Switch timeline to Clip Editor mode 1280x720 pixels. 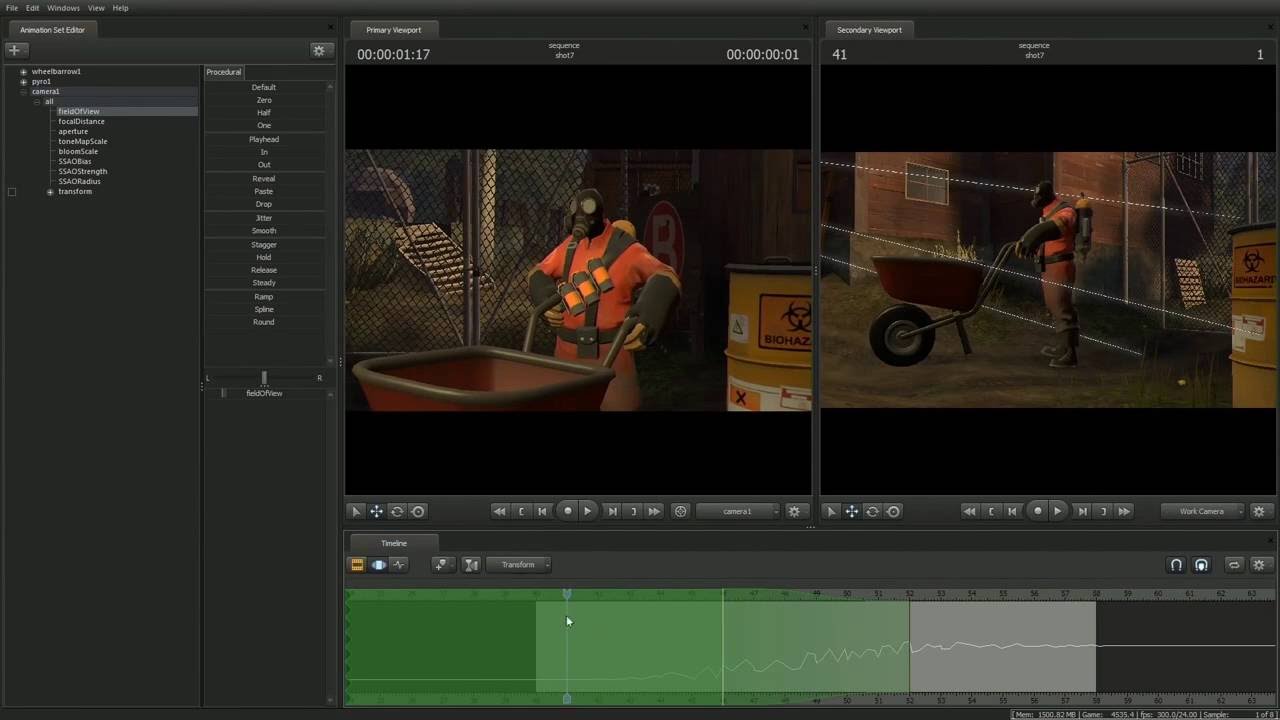pyautogui.click(x=357, y=565)
